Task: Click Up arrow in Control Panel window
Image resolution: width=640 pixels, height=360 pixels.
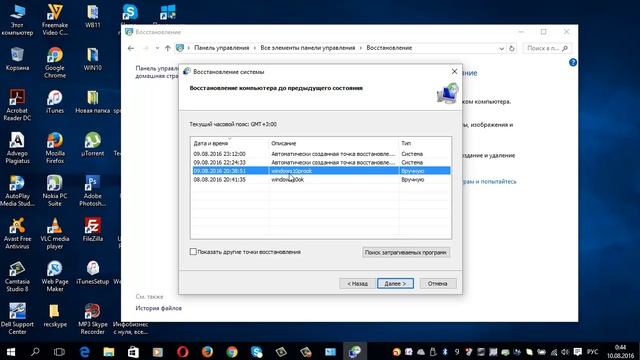Action: 168,48
